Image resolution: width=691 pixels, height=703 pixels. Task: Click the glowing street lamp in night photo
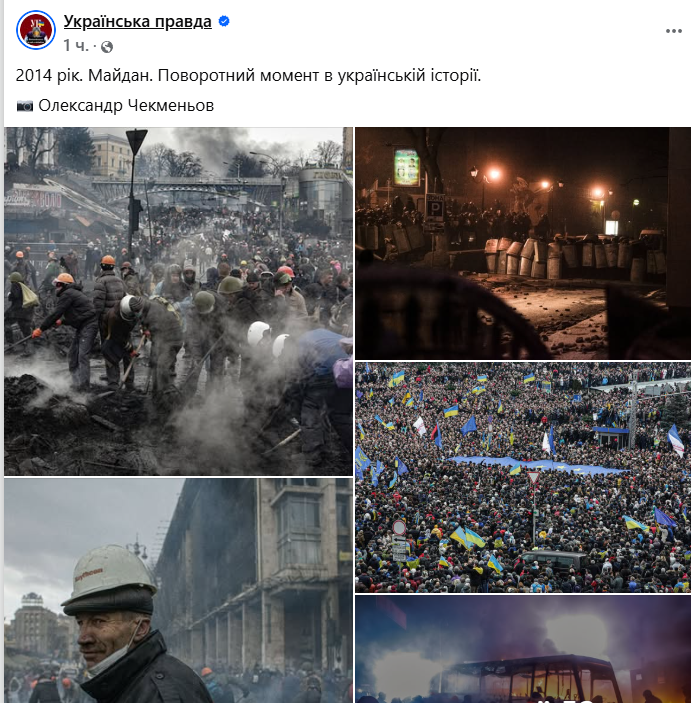[x=493, y=174]
